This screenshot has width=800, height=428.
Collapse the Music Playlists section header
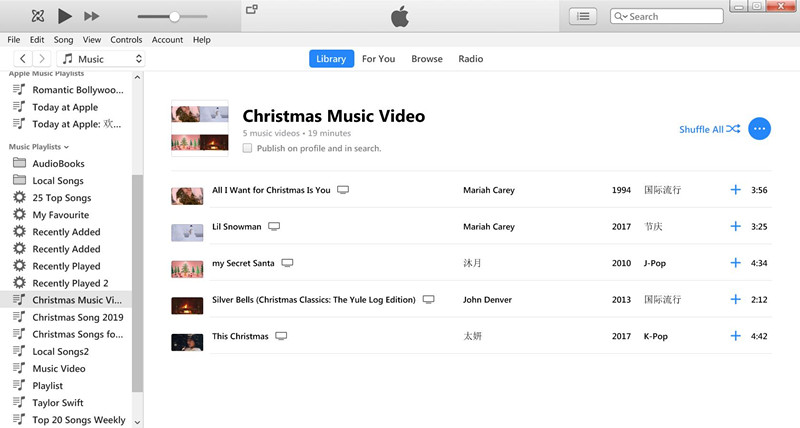pos(39,147)
